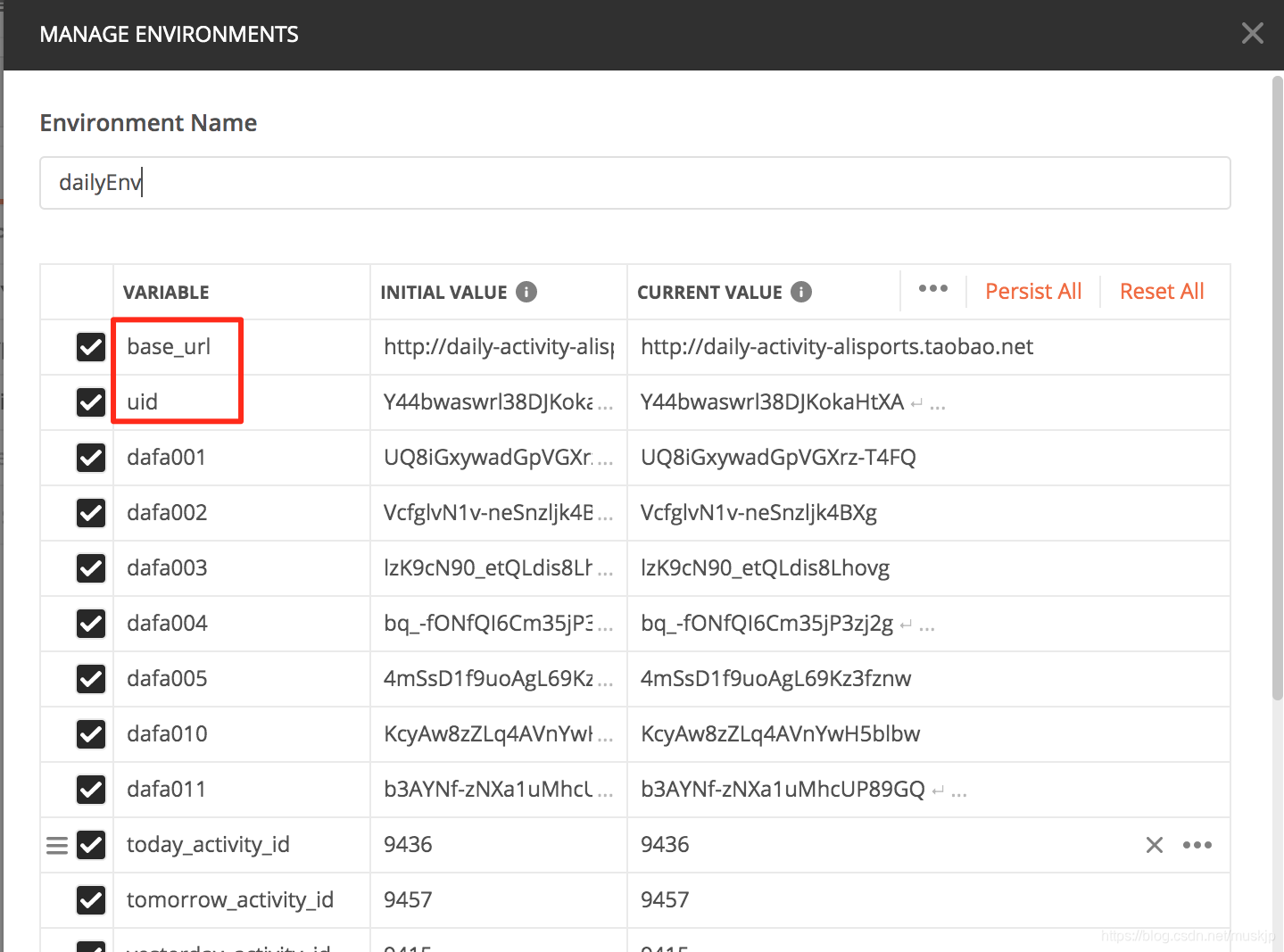Click the Initial Value info icon

526,292
